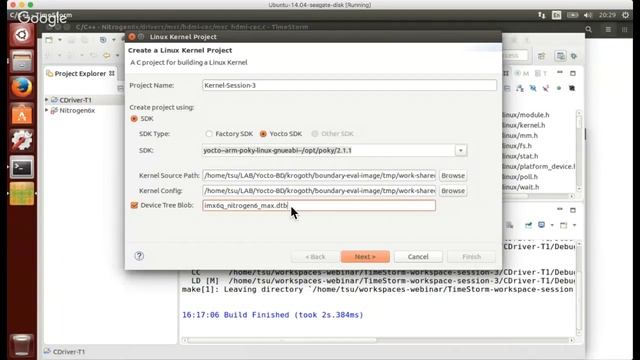
Task: Click the Project Name input field
Action: tap(349, 85)
